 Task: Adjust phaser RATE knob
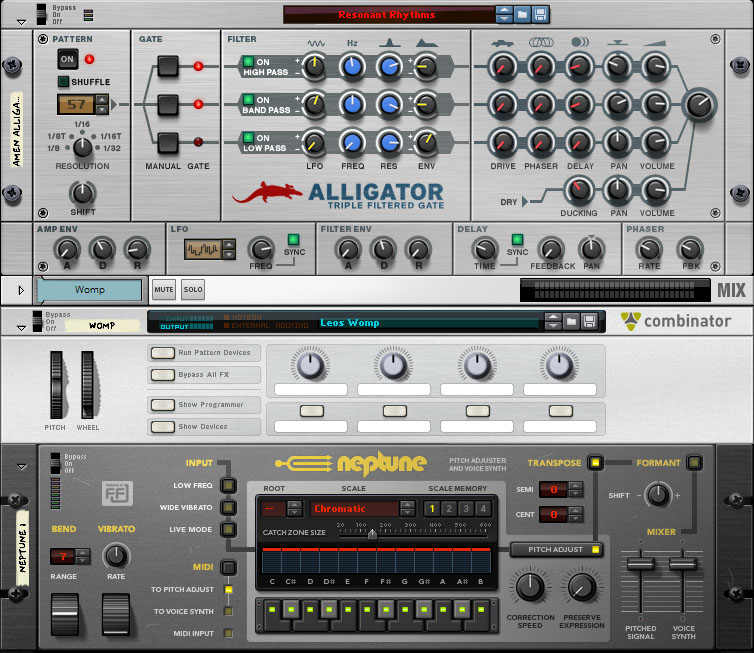pyautogui.click(x=649, y=250)
